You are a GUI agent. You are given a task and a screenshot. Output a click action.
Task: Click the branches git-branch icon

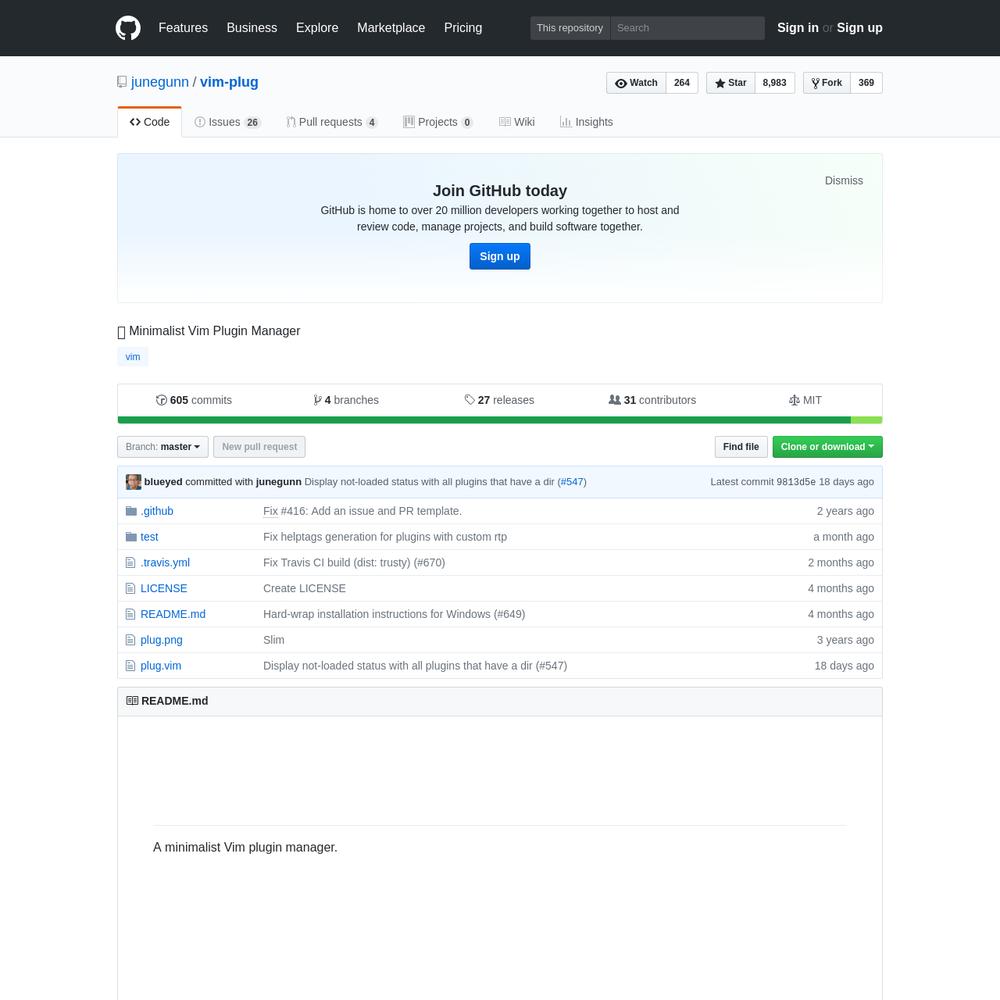point(317,400)
